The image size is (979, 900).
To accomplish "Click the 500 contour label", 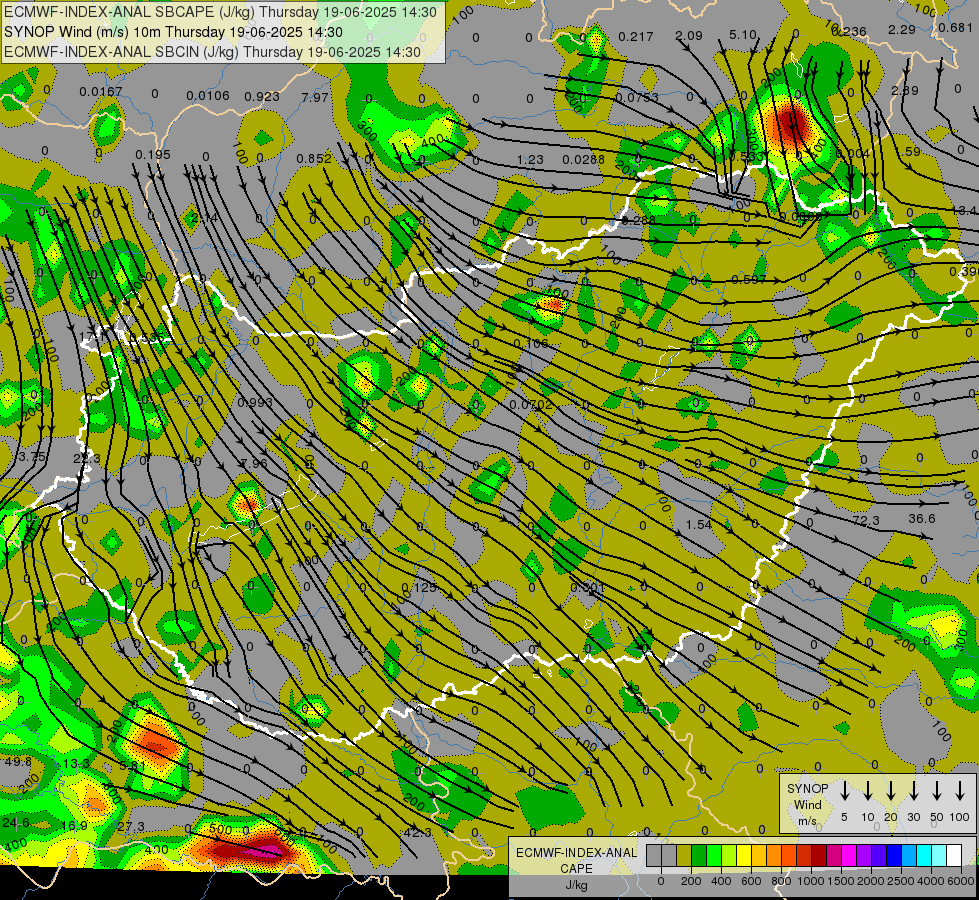I will click(x=220, y=830).
